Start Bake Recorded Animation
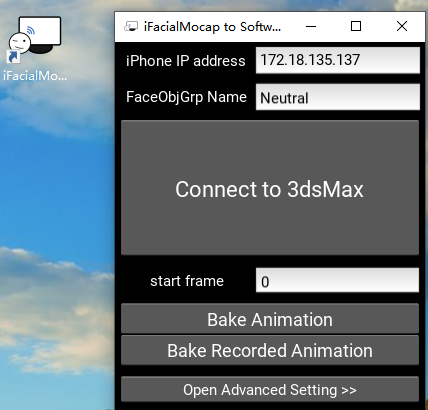Image resolution: width=428 pixels, height=410 pixels. tap(270, 350)
